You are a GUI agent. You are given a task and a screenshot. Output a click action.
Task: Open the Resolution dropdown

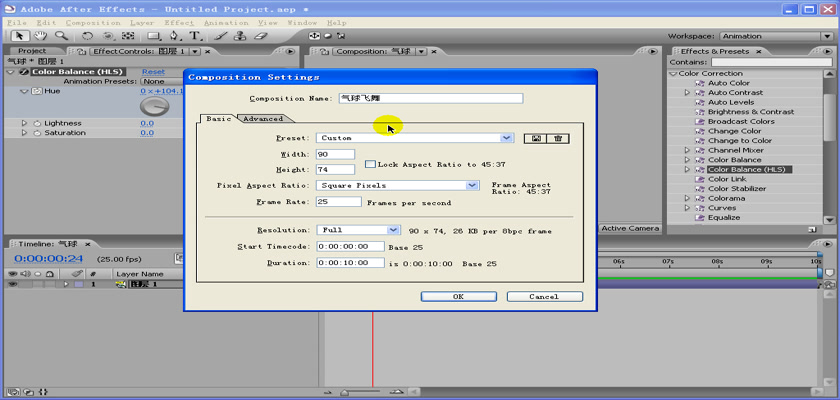[393, 230]
